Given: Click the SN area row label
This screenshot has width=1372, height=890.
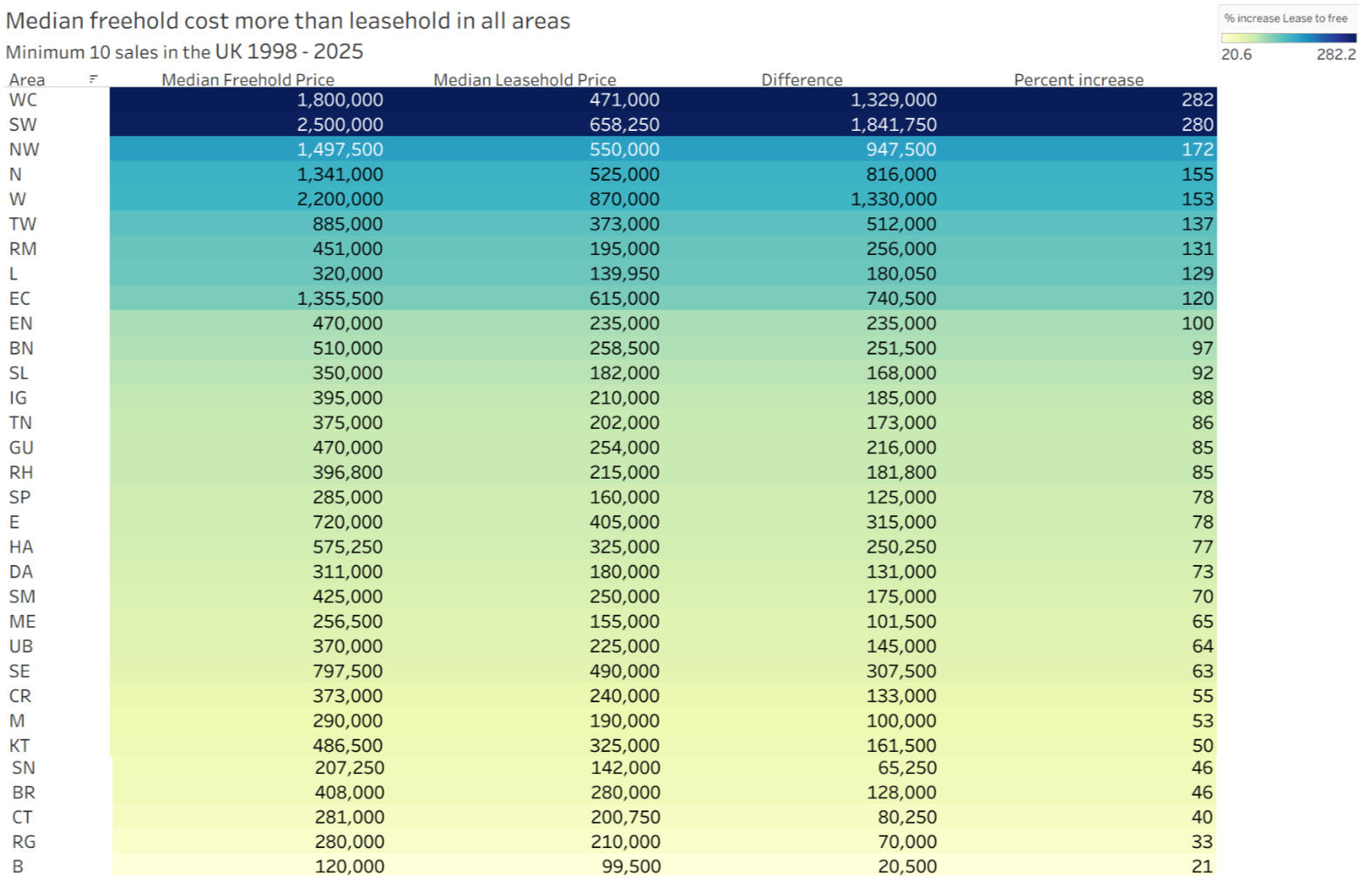Looking at the screenshot, I should pyautogui.click(x=24, y=768).
